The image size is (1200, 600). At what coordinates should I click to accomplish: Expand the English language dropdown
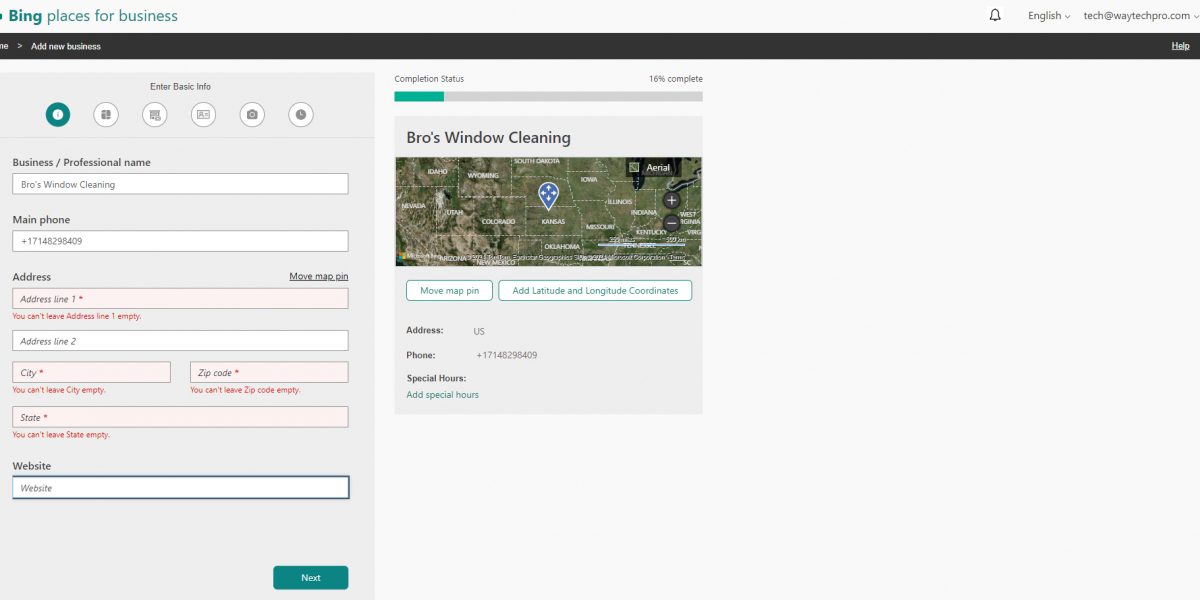coord(1049,16)
